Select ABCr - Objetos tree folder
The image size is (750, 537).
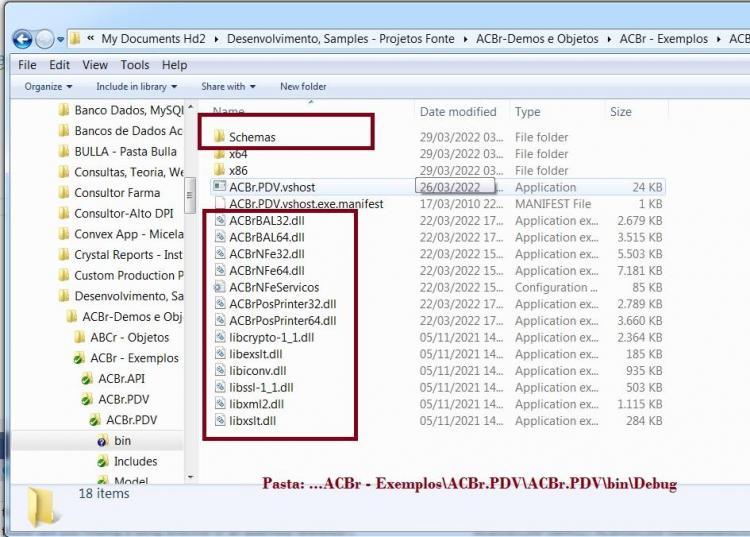122,338
